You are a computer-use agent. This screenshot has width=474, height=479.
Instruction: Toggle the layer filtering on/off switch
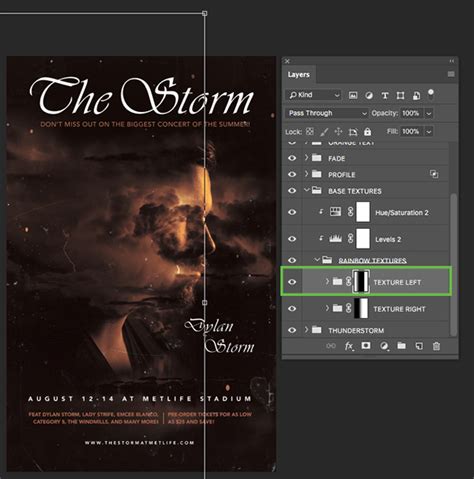click(x=431, y=94)
